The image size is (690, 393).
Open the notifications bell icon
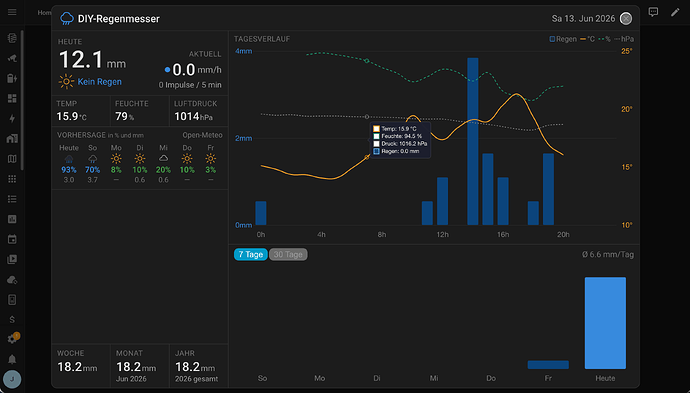(x=12, y=359)
